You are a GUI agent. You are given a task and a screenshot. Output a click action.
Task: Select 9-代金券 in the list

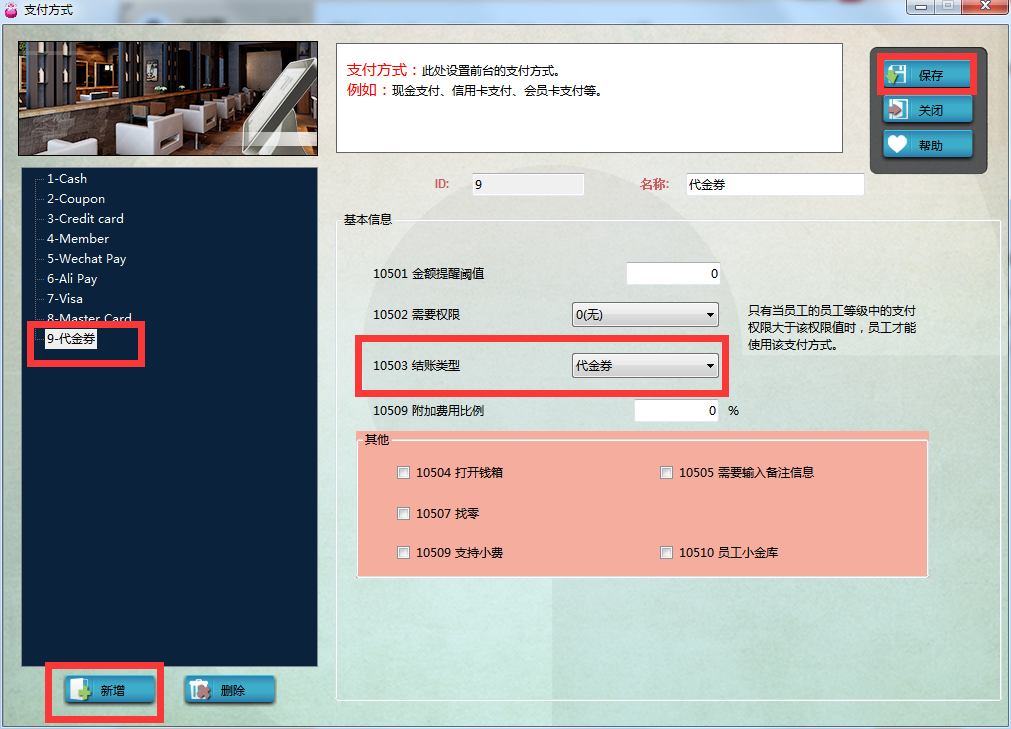pos(71,338)
